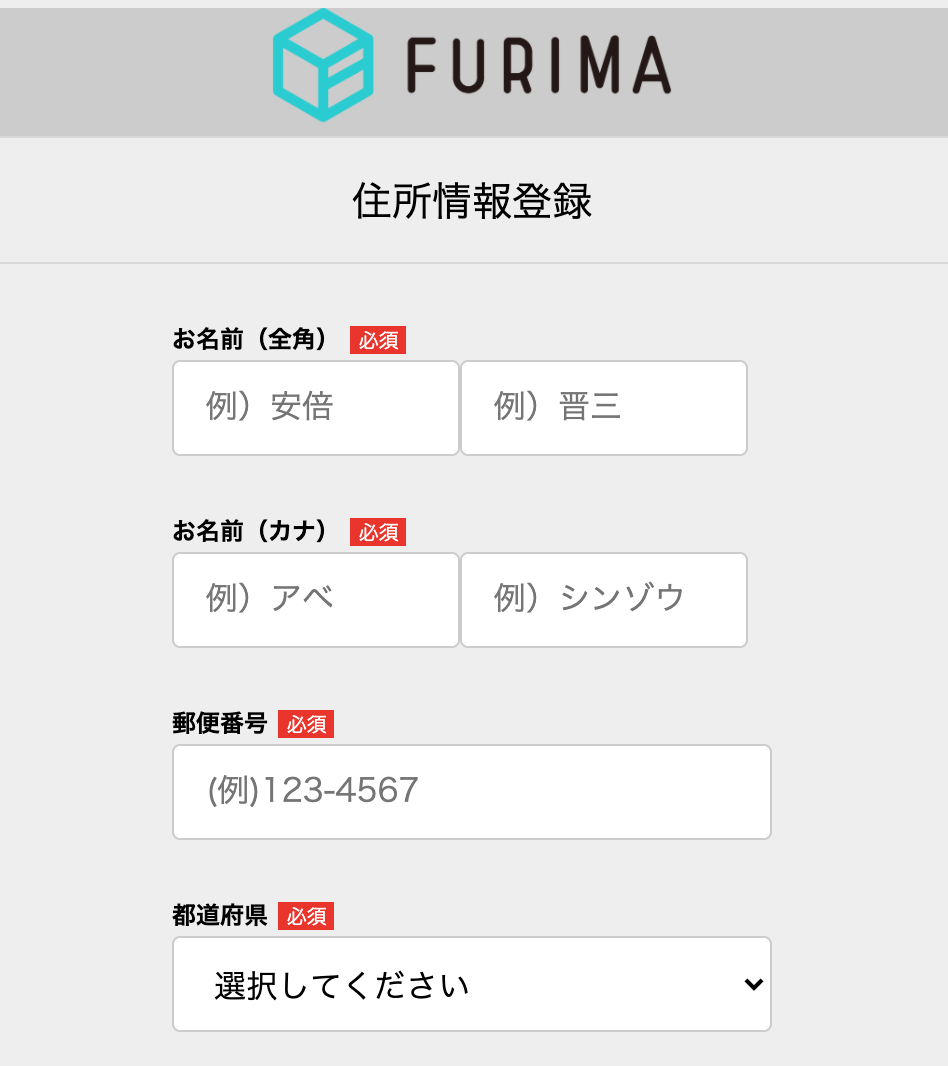Open the prefecture combo box to choose a region

(x=472, y=984)
